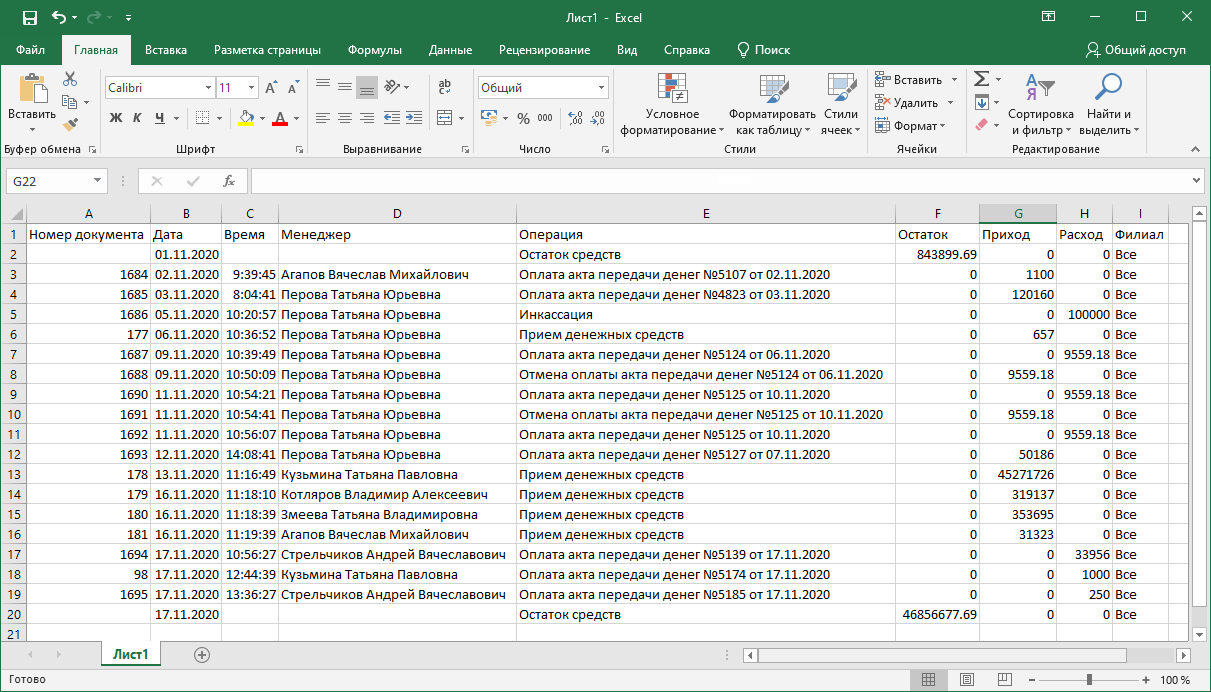This screenshot has width=1211, height=692.
Task: Open Find and Select (Найти и выделить)
Action: (x=1108, y=105)
